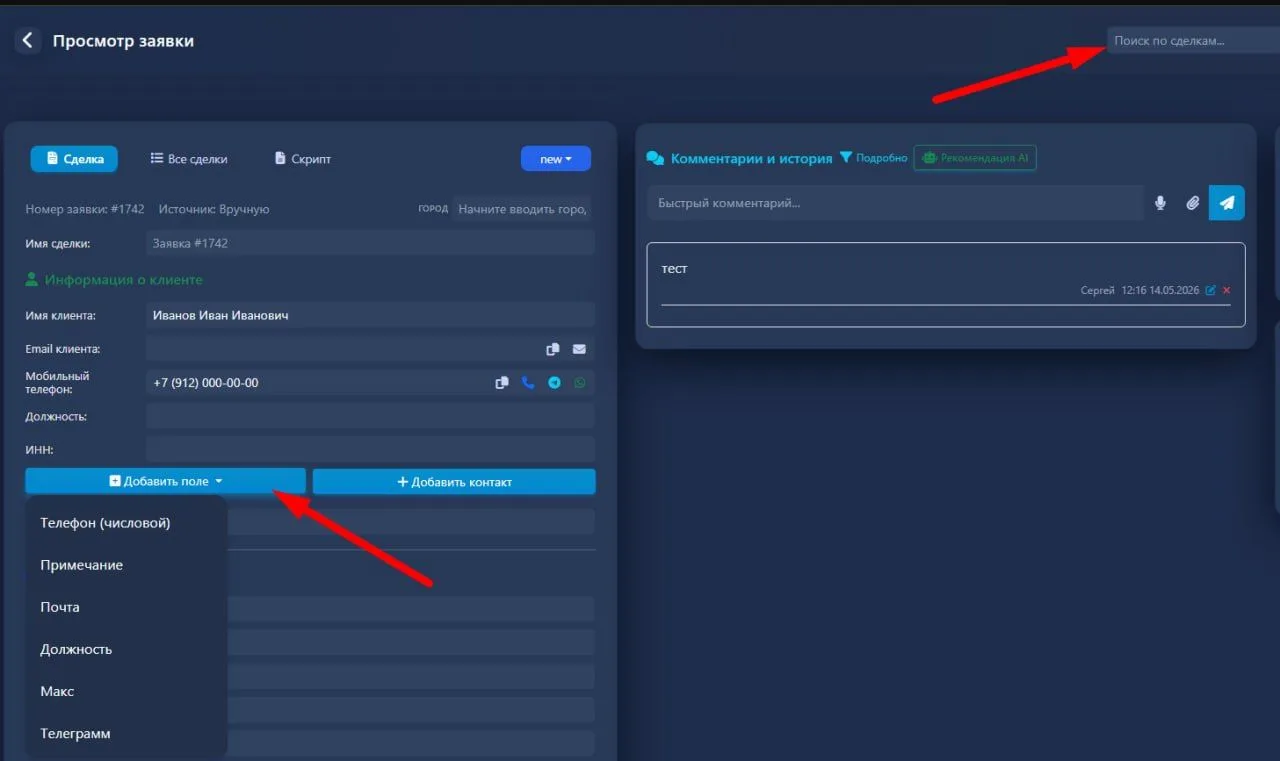Screen dimensions: 1280x761
Task: Call the client with the phone icon
Action: [x=528, y=383]
